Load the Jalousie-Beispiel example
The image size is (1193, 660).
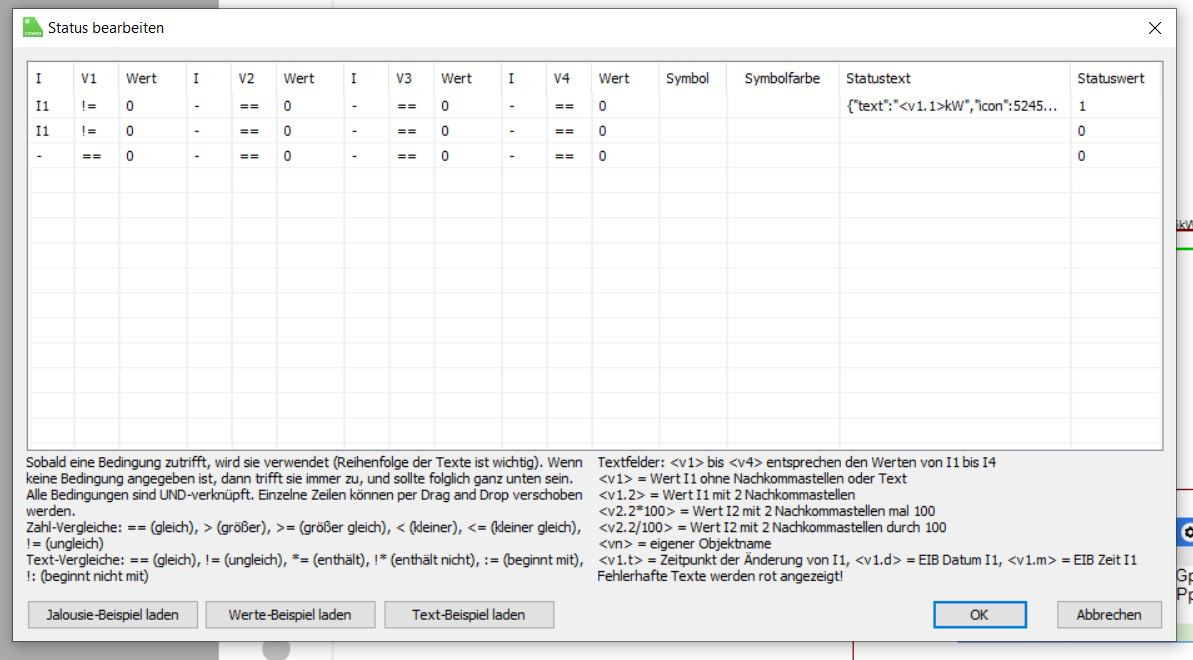coord(113,614)
